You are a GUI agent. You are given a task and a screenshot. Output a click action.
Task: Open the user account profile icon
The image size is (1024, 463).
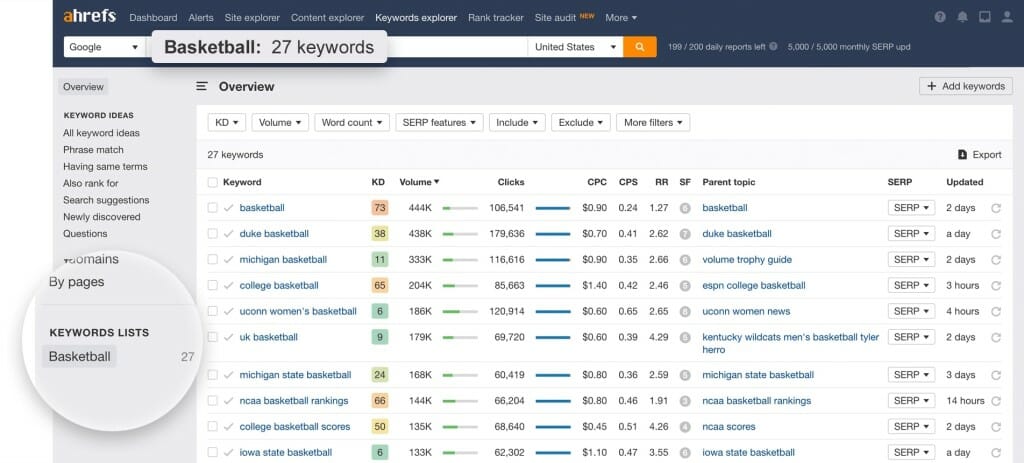click(1007, 17)
